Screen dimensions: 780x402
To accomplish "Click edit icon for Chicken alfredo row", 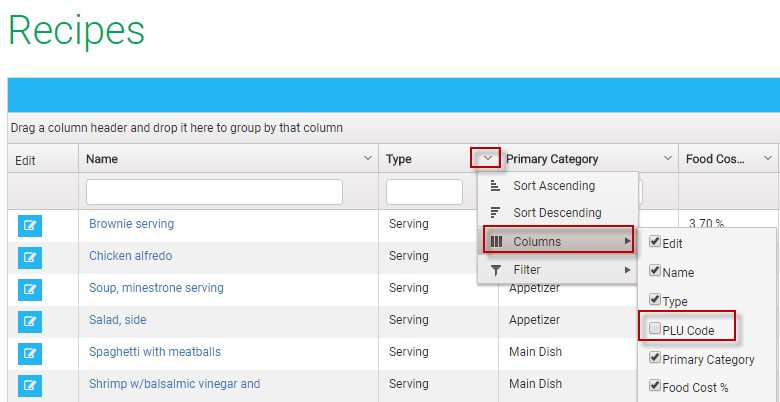I will (30, 257).
